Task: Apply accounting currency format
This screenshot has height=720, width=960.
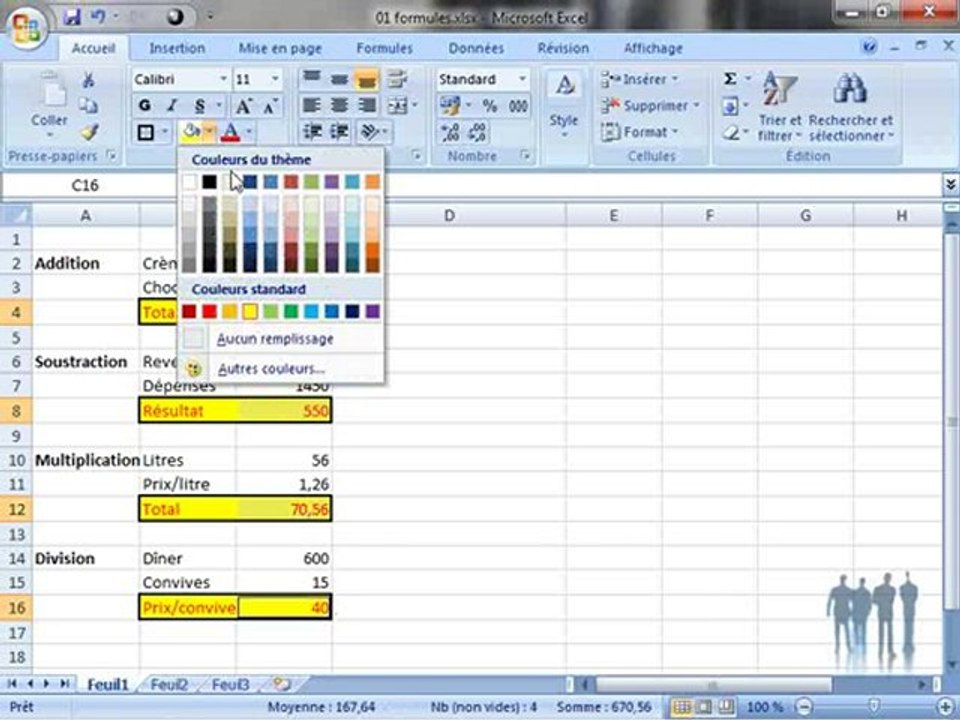Action: pyautogui.click(x=451, y=106)
